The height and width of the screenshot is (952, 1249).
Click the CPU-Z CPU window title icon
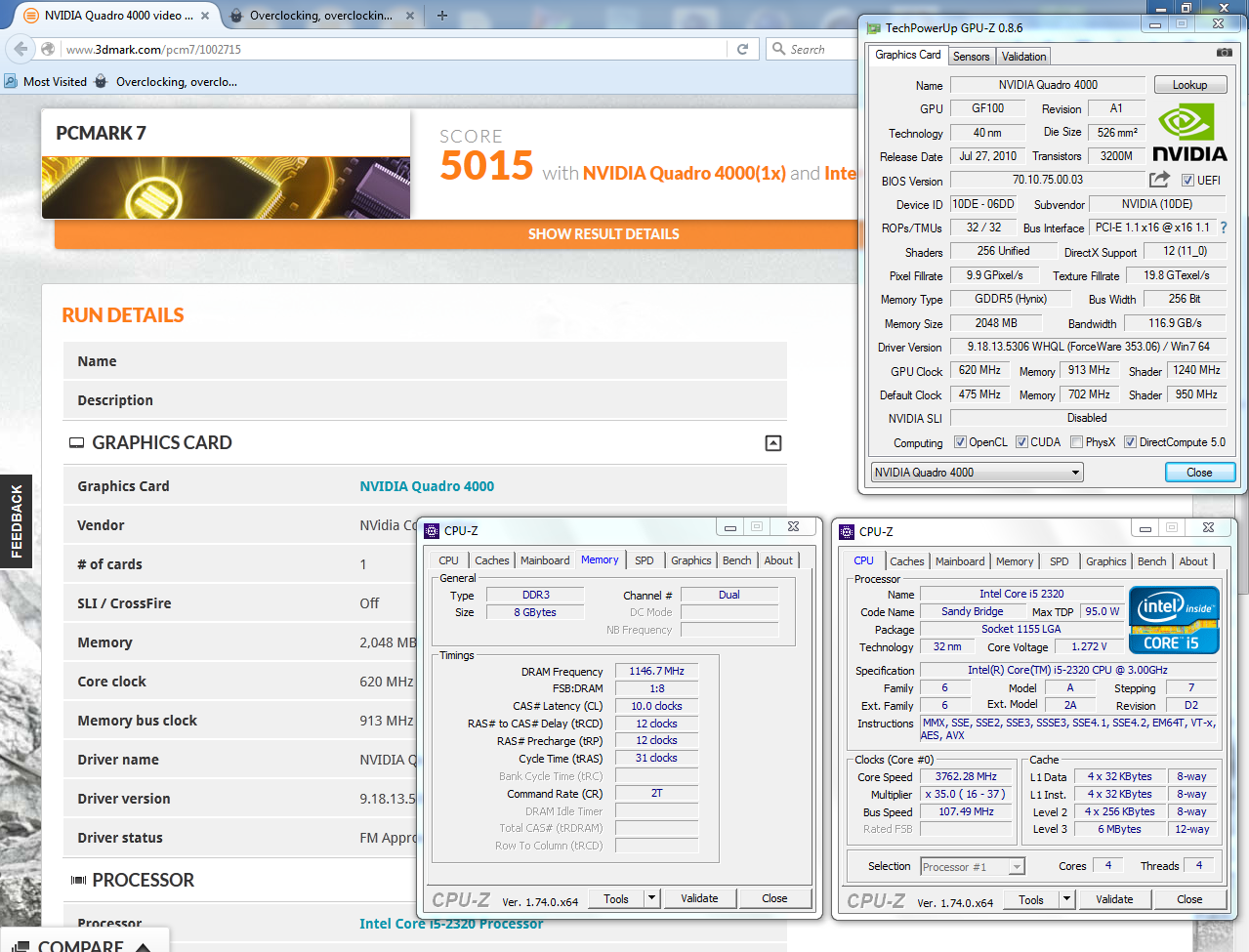click(x=847, y=532)
